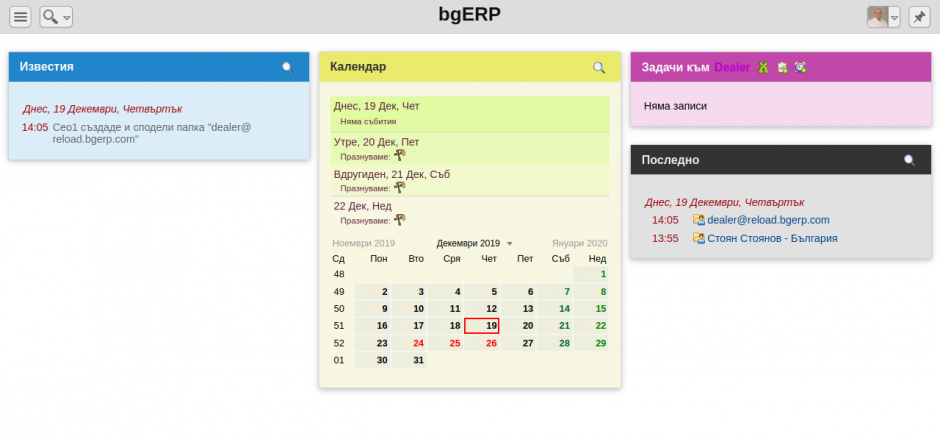Click folder icon beside Стоян Стоянов
Viewport: 940px width, 442px height.
pyautogui.click(x=698, y=237)
